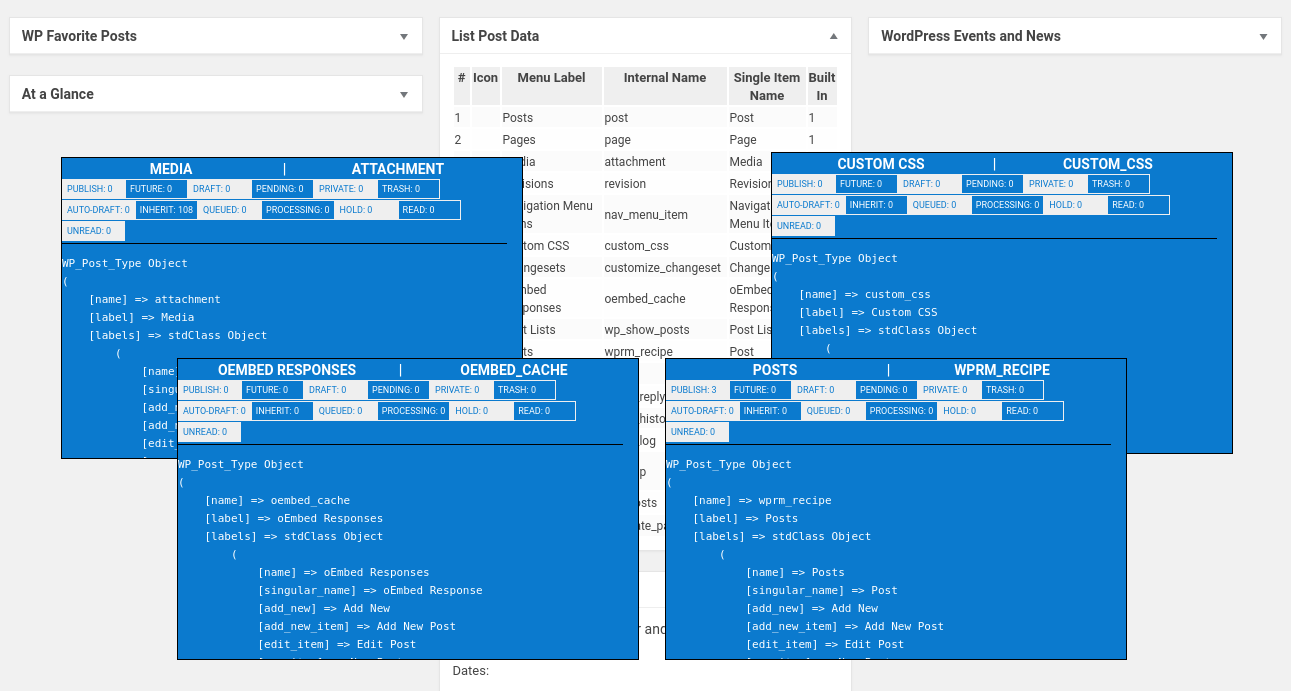
Task: Select the 'nav_menu_item' internal name cell
Action: (665, 215)
